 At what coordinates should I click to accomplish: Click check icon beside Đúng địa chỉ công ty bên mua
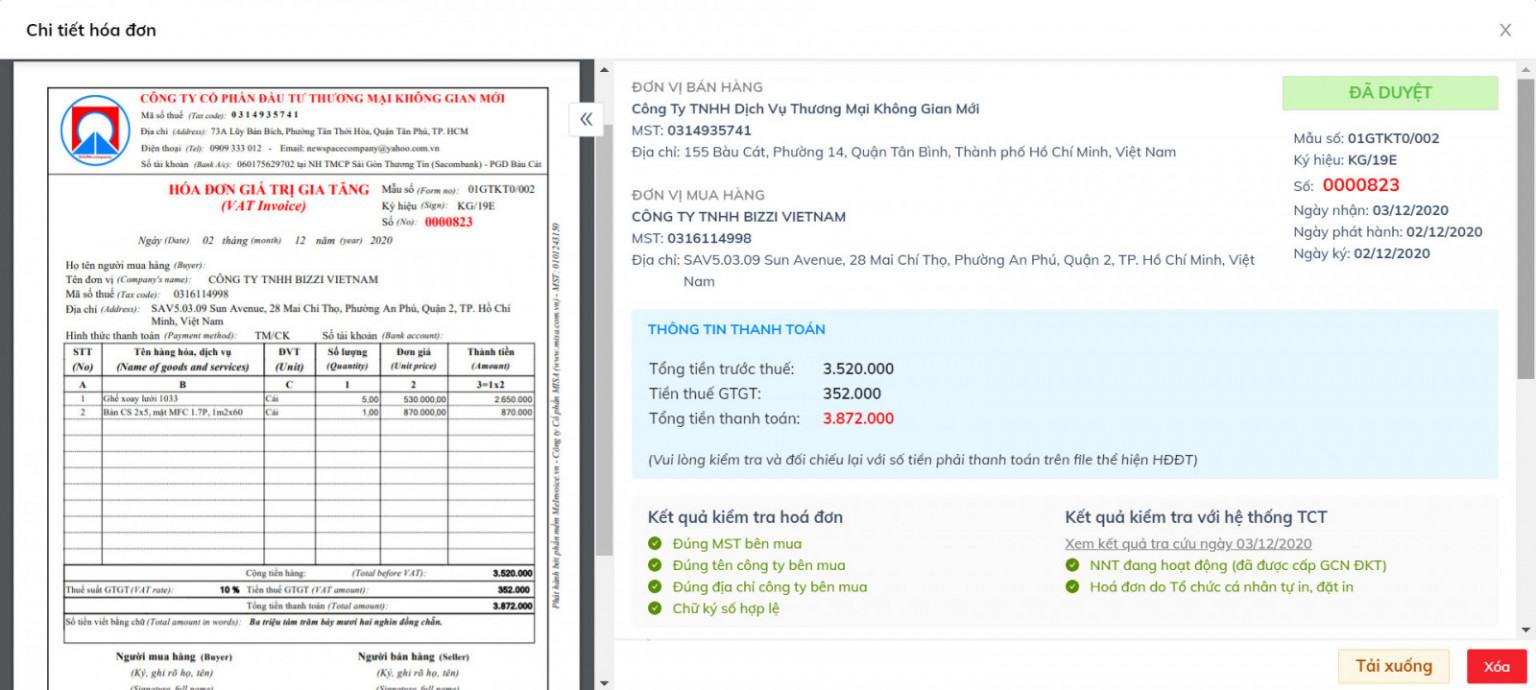point(655,587)
